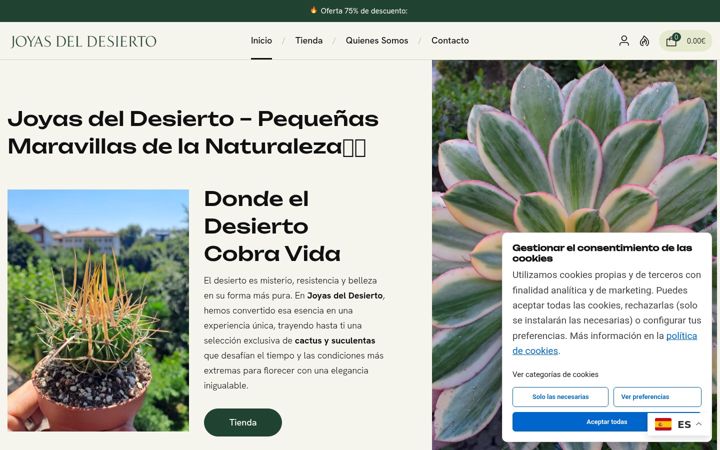This screenshot has height=450, width=720.
Task: Click the Oferta 75% de descuento banner text
Action: click(364, 11)
